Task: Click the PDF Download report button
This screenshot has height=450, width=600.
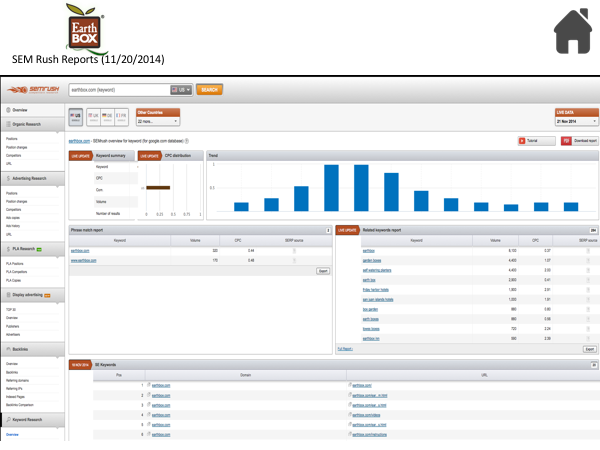Action: pos(579,141)
